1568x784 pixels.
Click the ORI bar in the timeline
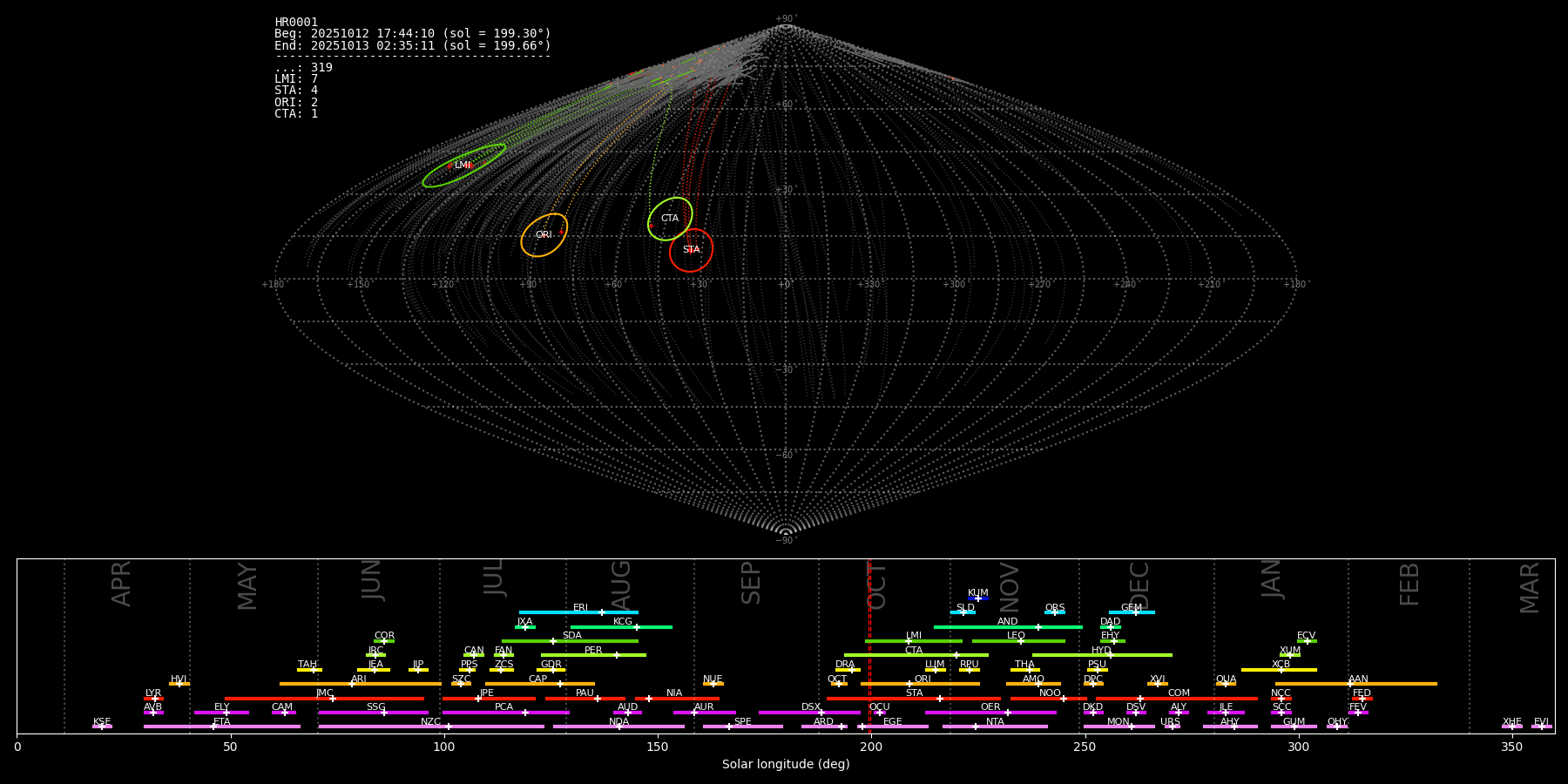920,684
